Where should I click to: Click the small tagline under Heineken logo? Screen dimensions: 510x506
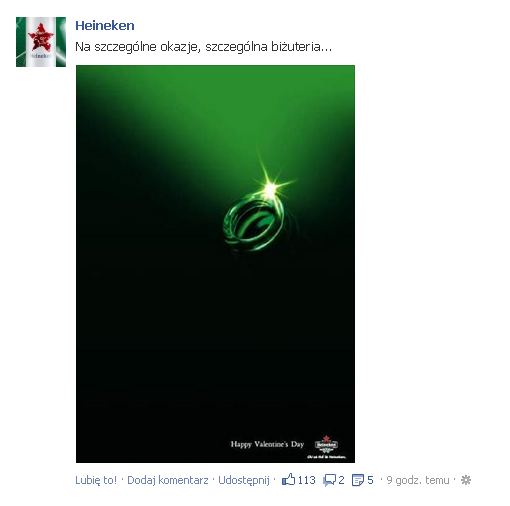pos(326,457)
